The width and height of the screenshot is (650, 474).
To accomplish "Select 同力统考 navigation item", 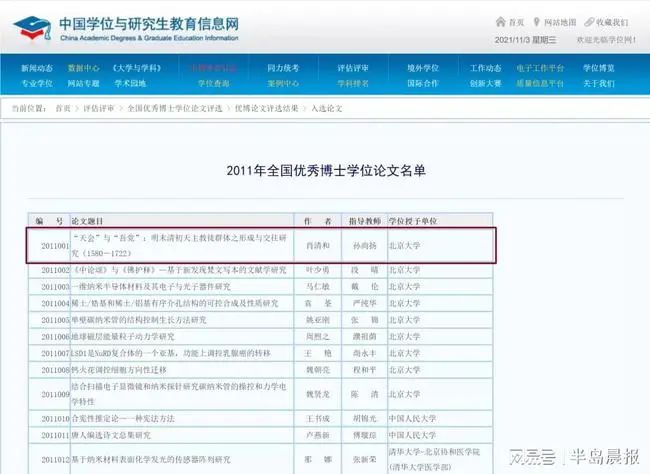I will pyautogui.click(x=283, y=68).
